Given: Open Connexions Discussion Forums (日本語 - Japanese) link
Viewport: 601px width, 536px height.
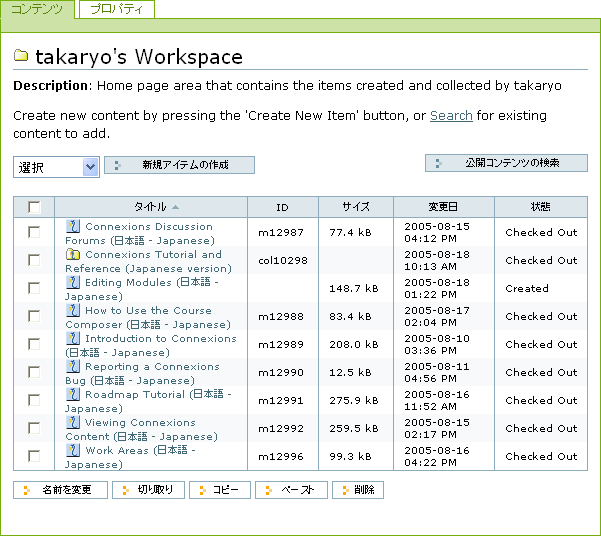Looking at the screenshot, I should (140, 233).
